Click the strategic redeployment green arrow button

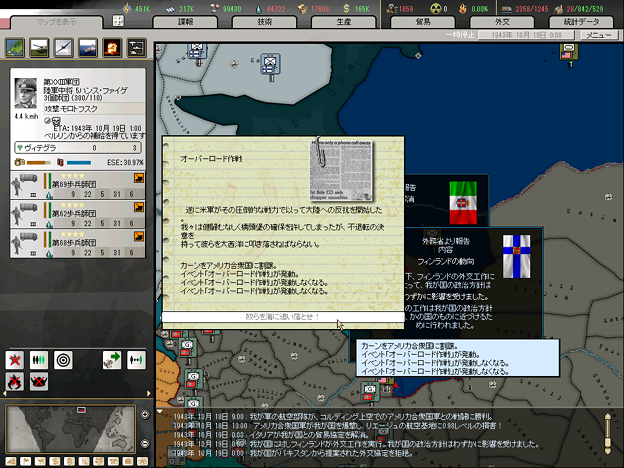[x=112, y=360]
